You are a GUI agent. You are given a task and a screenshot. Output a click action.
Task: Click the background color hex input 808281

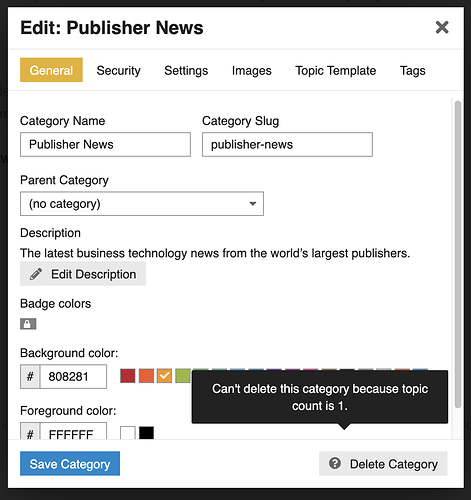73,377
